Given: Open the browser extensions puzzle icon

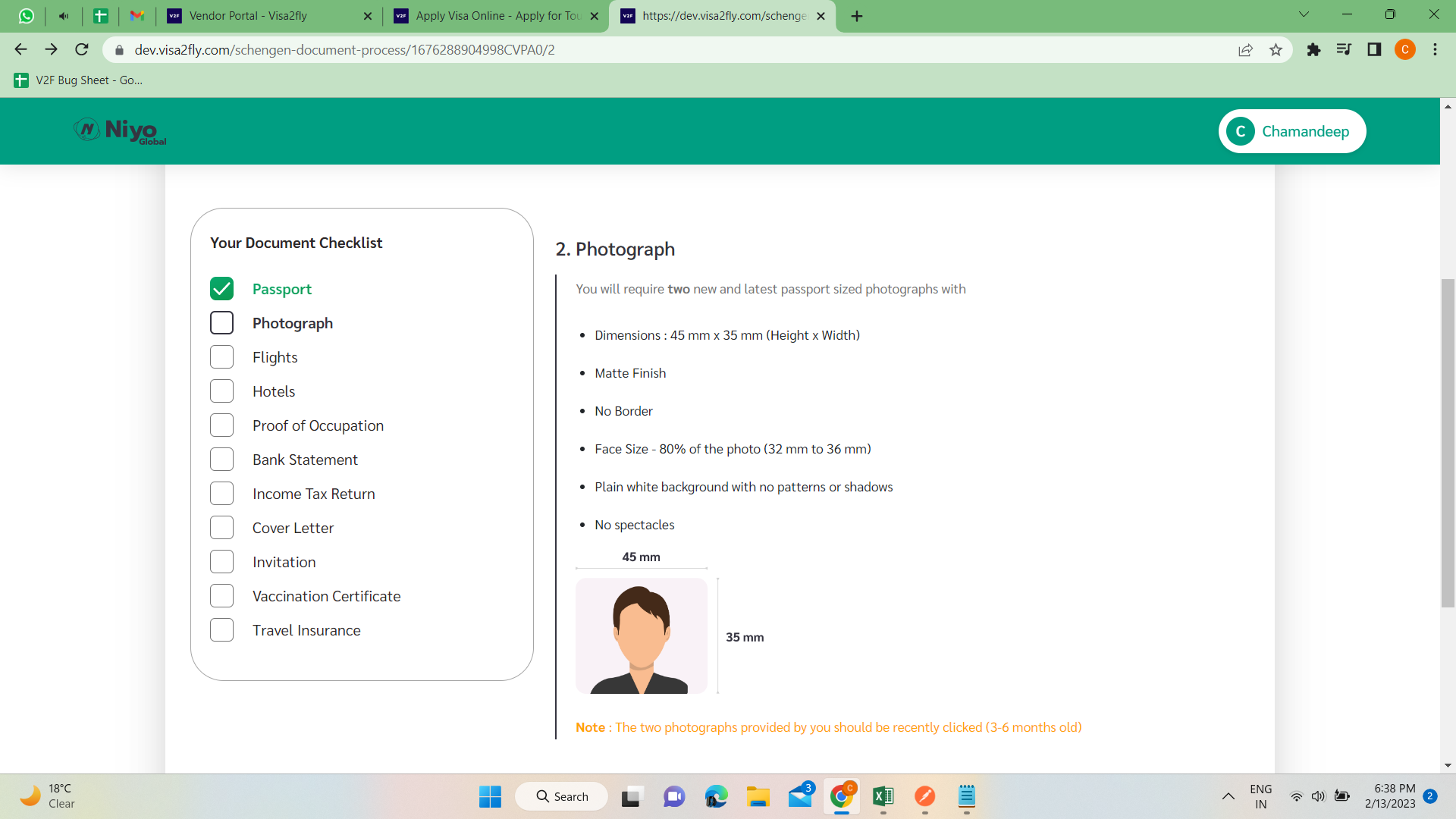Looking at the screenshot, I should (1313, 50).
